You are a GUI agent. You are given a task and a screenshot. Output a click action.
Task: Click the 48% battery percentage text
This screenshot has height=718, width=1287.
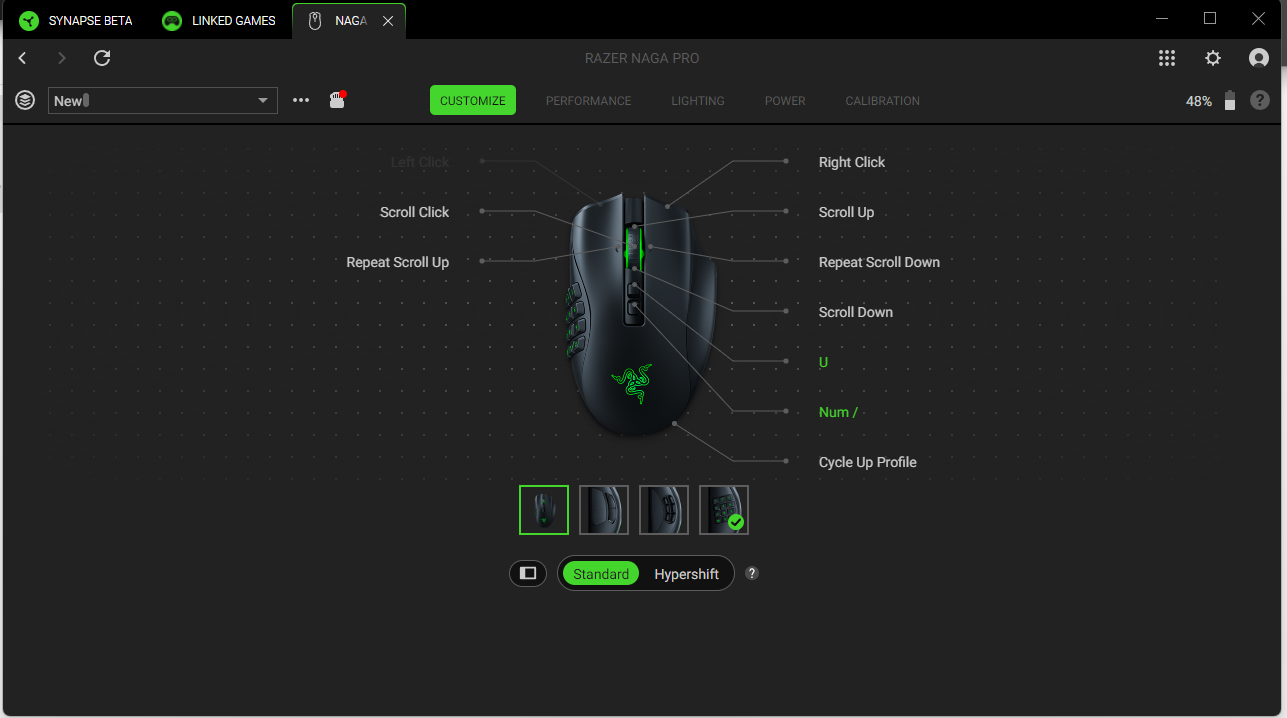click(x=1199, y=101)
